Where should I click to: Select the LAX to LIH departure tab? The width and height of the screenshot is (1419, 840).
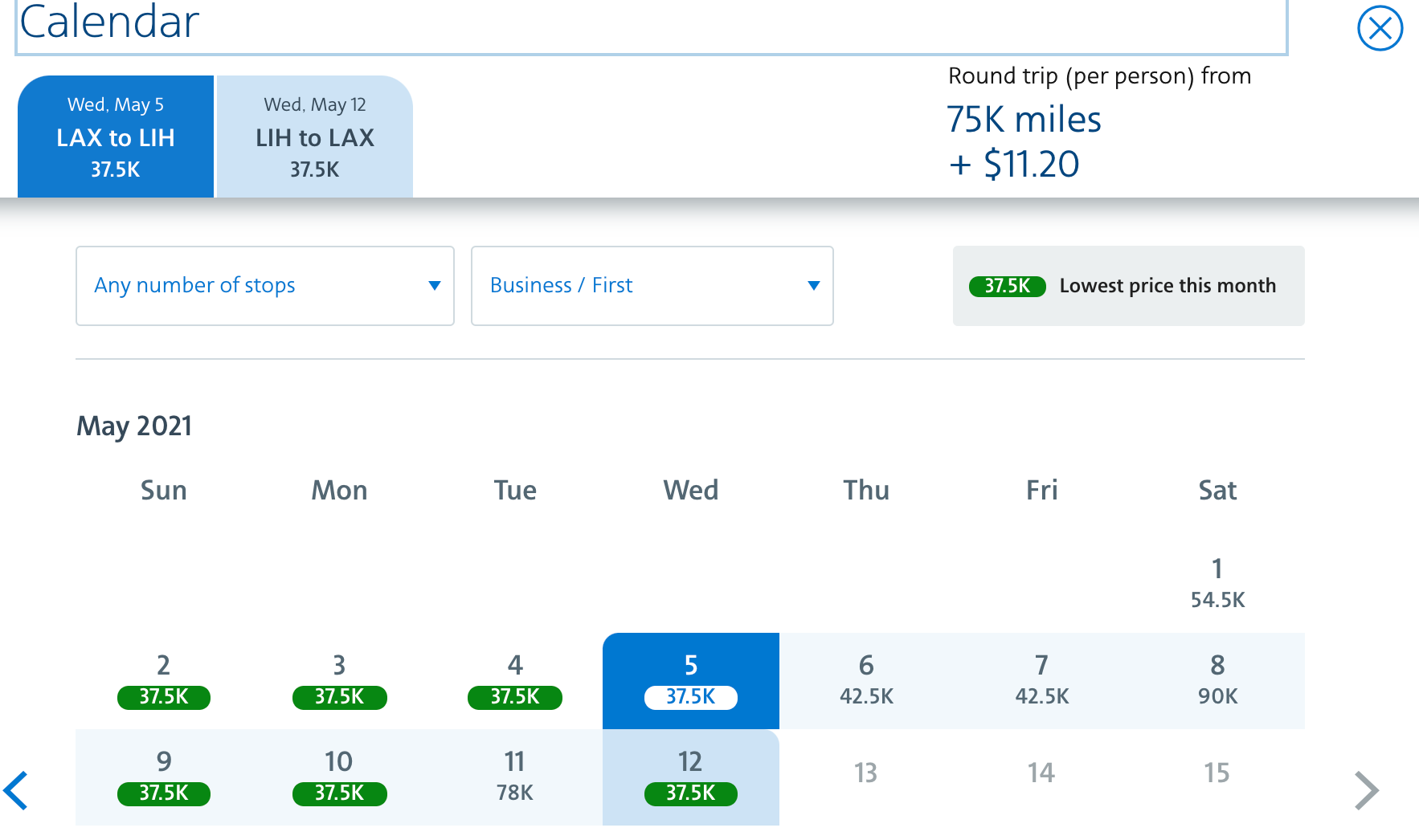(x=116, y=137)
